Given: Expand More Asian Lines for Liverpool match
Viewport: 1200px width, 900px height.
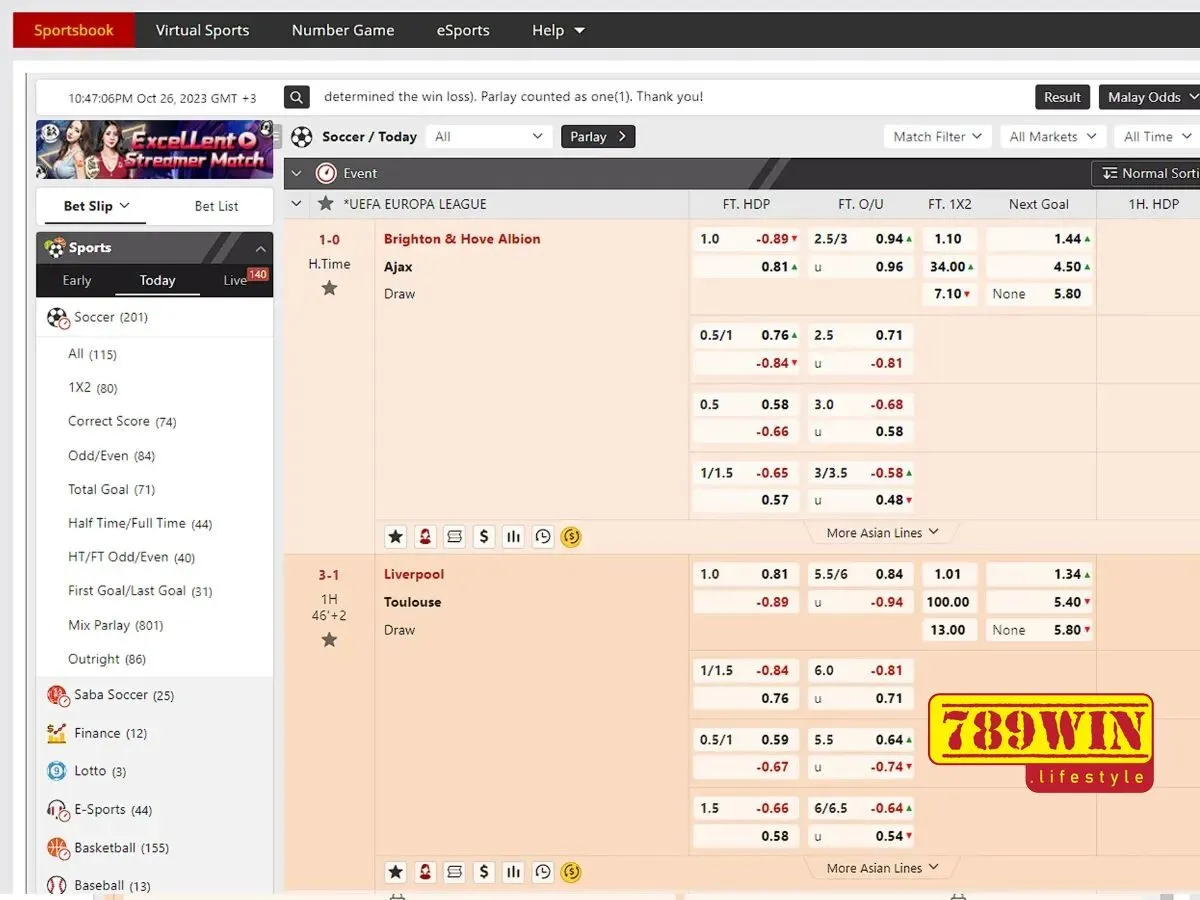Looking at the screenshot, I should pos(879,867).
